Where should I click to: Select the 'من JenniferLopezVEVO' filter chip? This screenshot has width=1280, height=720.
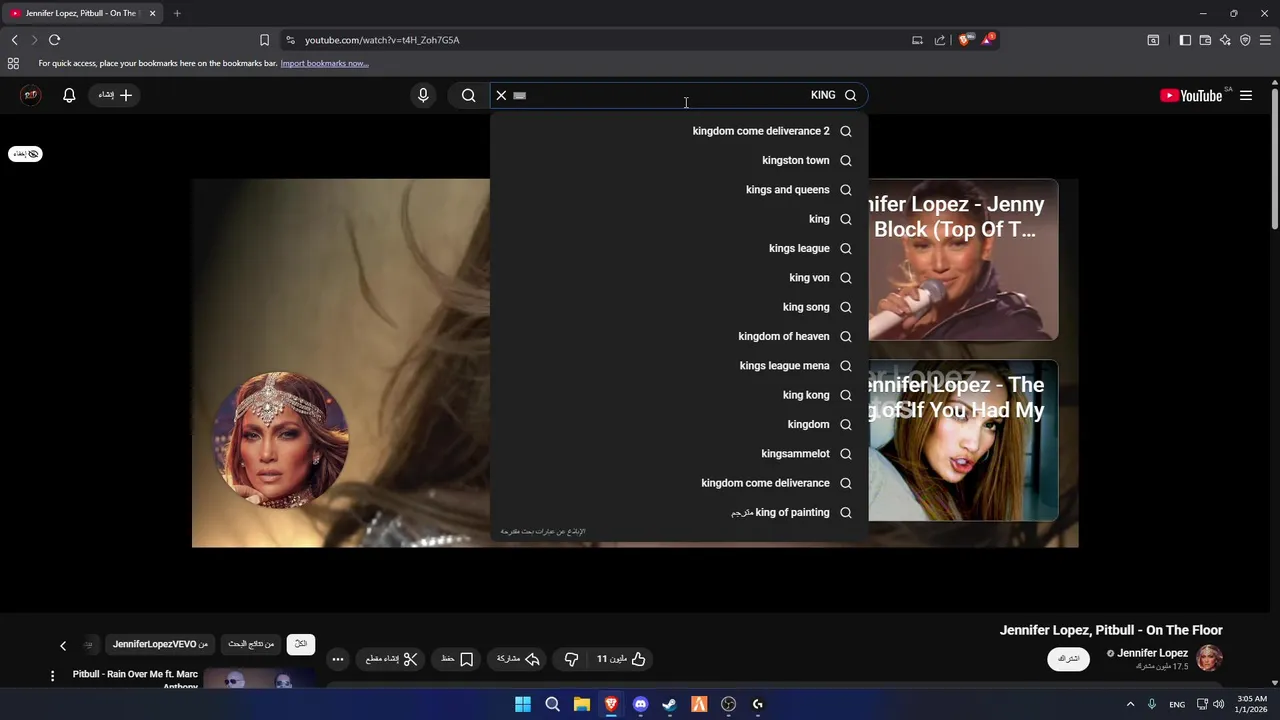point(161,644)
